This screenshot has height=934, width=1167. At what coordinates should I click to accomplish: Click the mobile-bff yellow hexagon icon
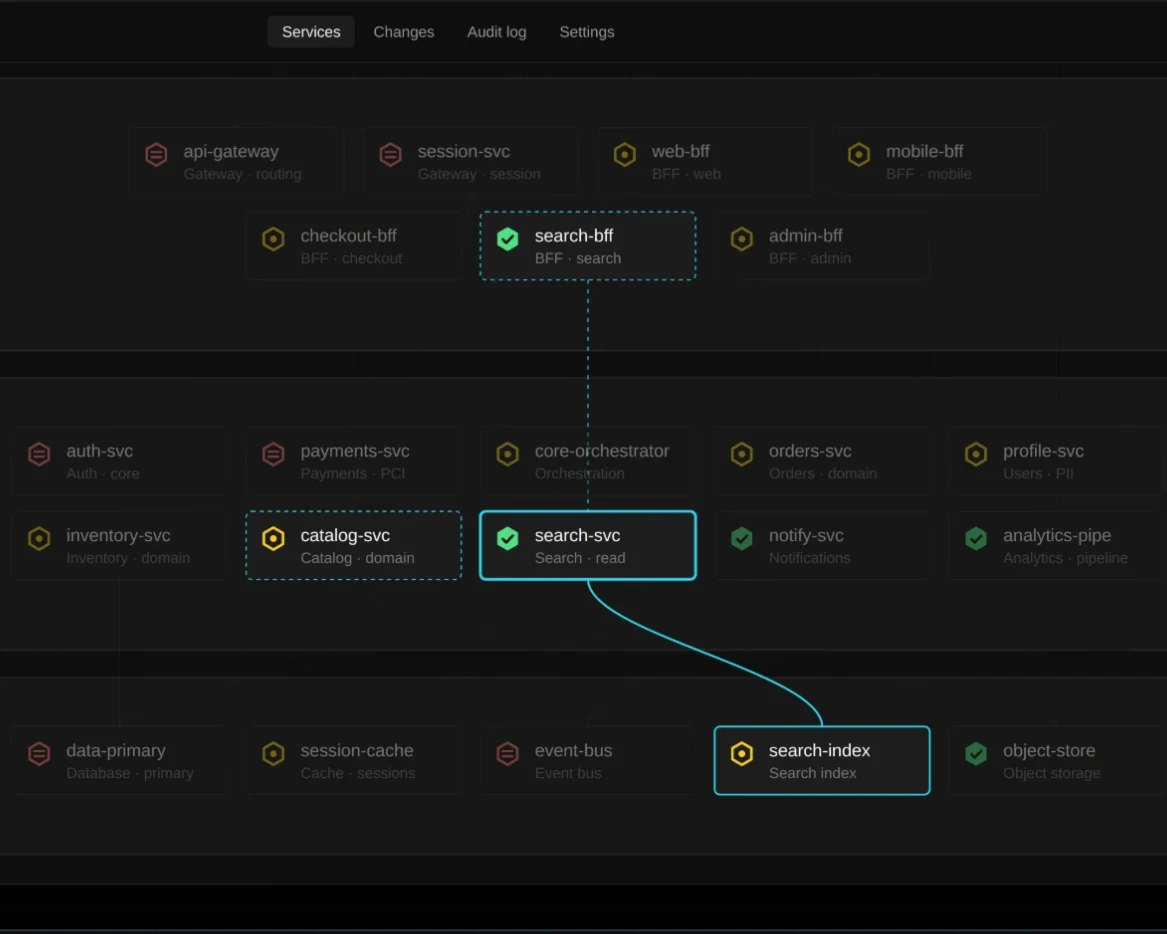pos(858,155)
